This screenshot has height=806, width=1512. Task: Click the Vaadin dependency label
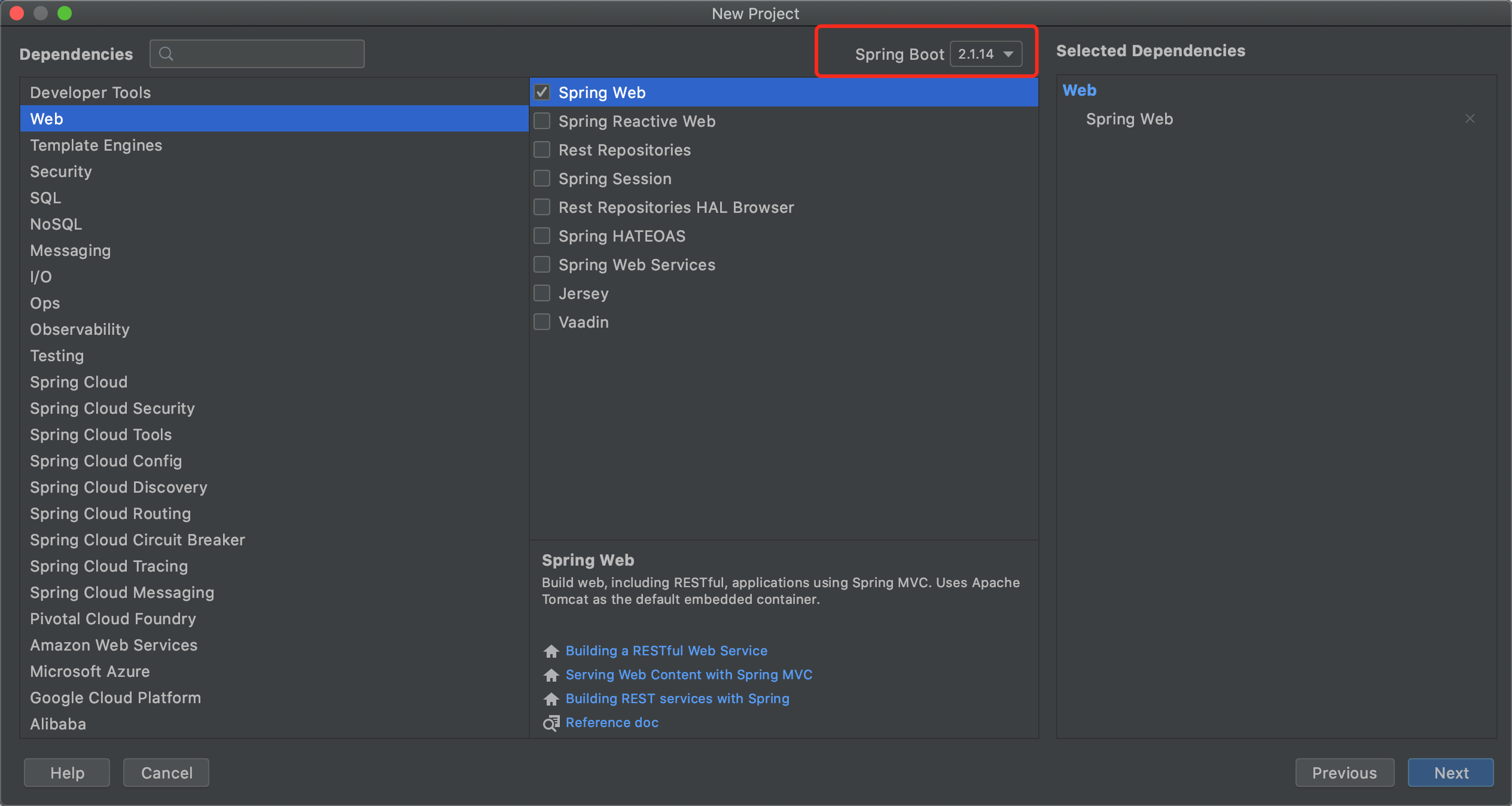583,322
